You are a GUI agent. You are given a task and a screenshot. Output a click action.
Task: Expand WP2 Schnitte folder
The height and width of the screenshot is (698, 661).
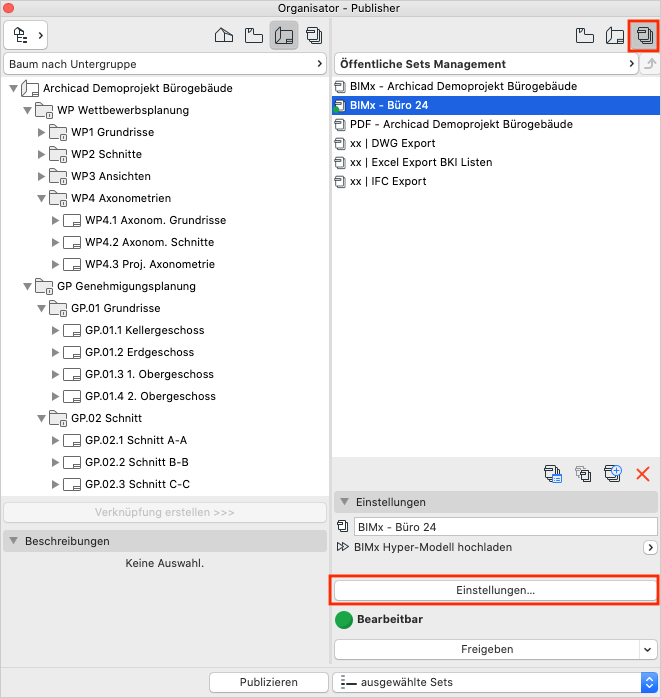point(41,154)
